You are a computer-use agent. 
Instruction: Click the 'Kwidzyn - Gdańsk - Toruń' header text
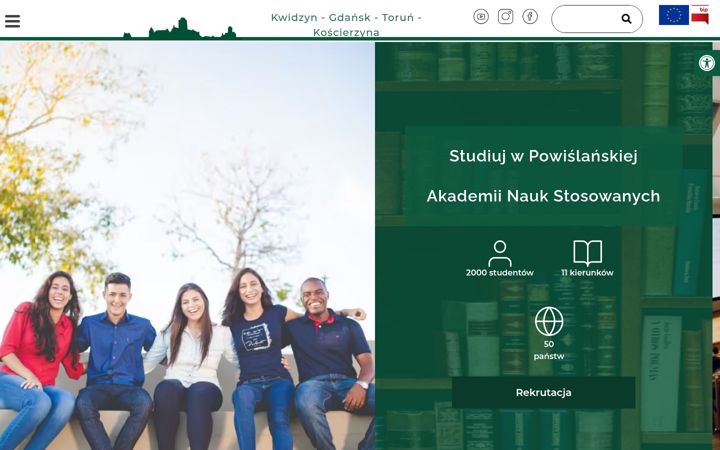coord(346,17)
